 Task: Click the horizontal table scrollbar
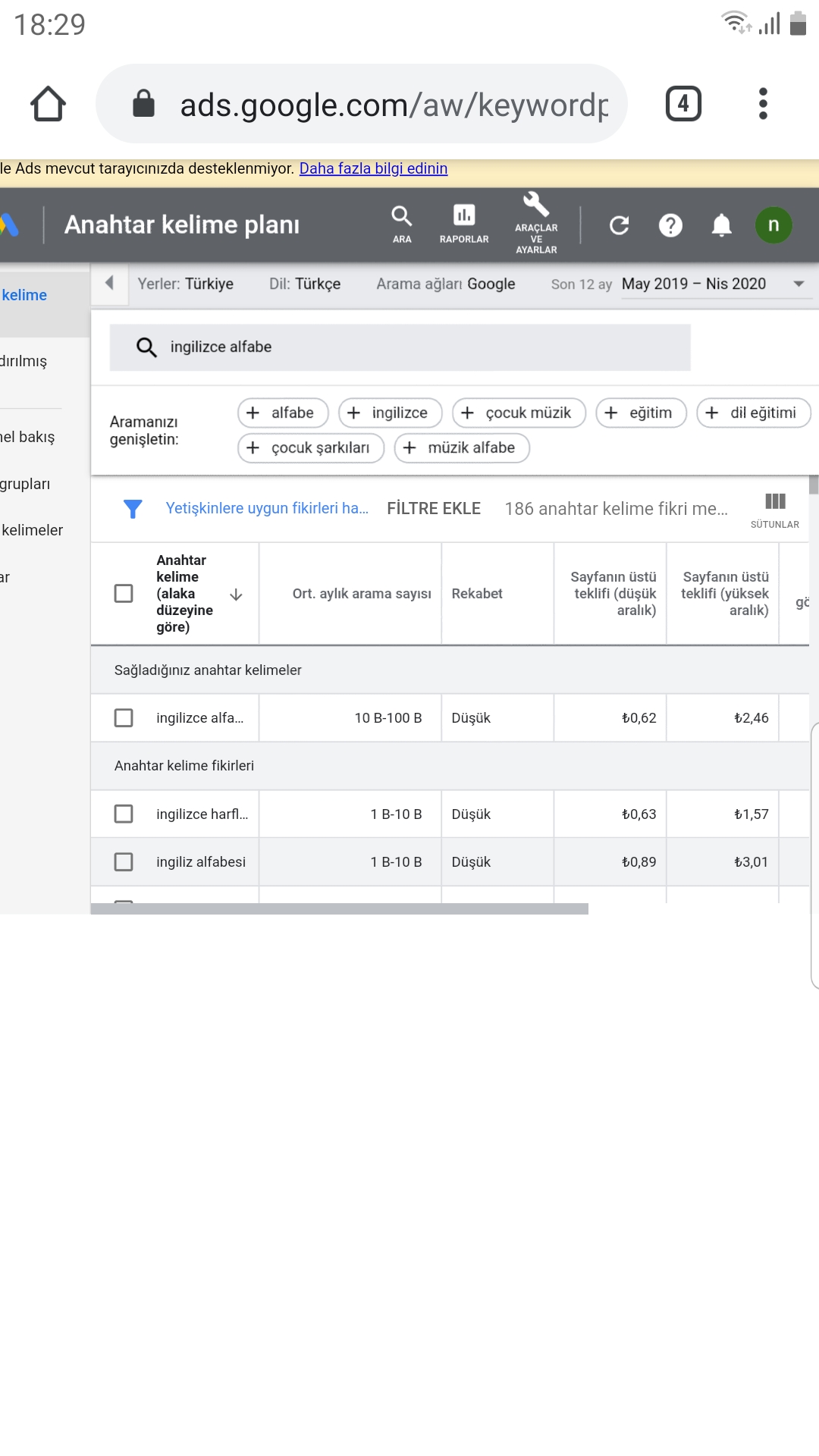coord(340,908)
